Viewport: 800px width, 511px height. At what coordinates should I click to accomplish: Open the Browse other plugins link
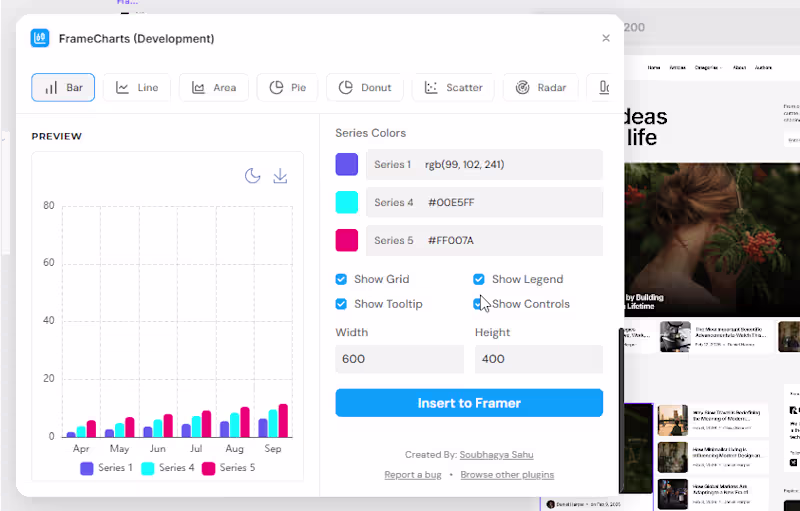click(x=507, y=475)
